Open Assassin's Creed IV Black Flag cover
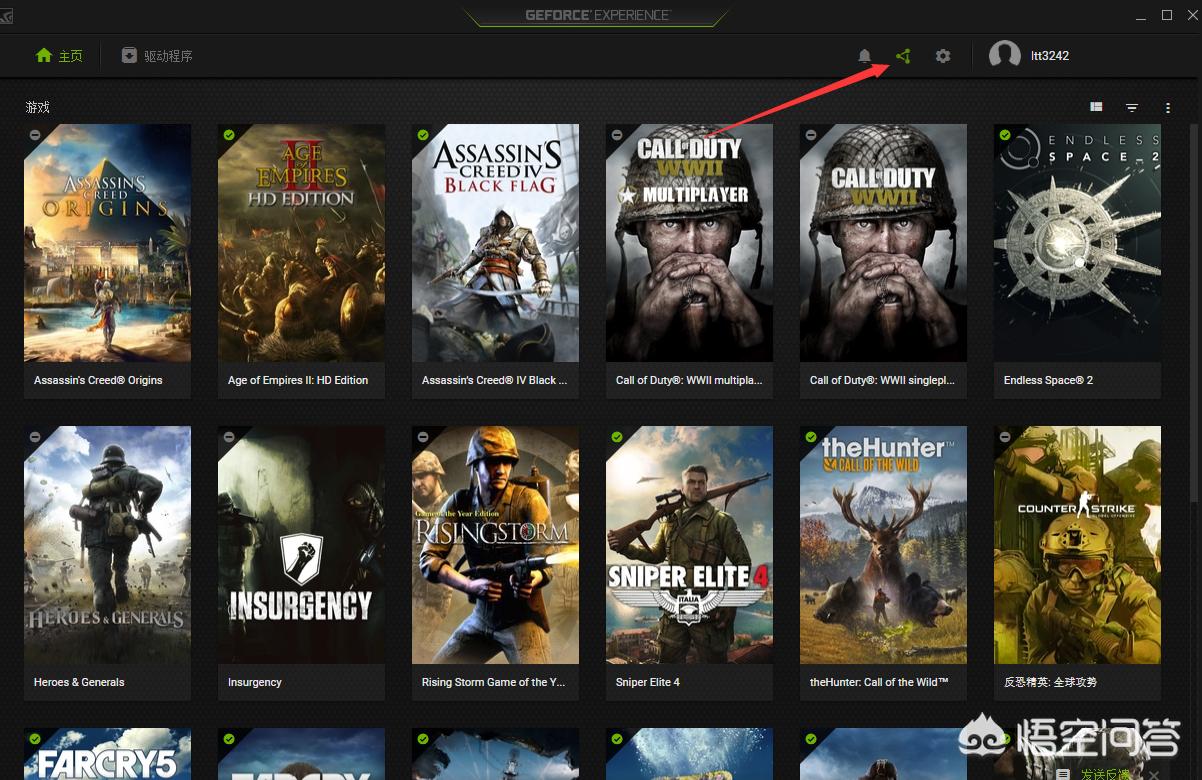The width and height of the screenshot is (1202, 780). click(495, 243)
